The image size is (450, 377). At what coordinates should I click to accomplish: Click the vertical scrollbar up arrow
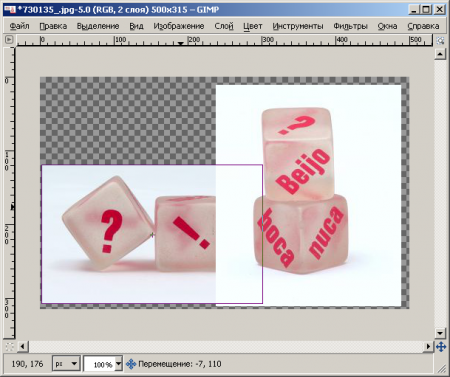pos(440,54)
